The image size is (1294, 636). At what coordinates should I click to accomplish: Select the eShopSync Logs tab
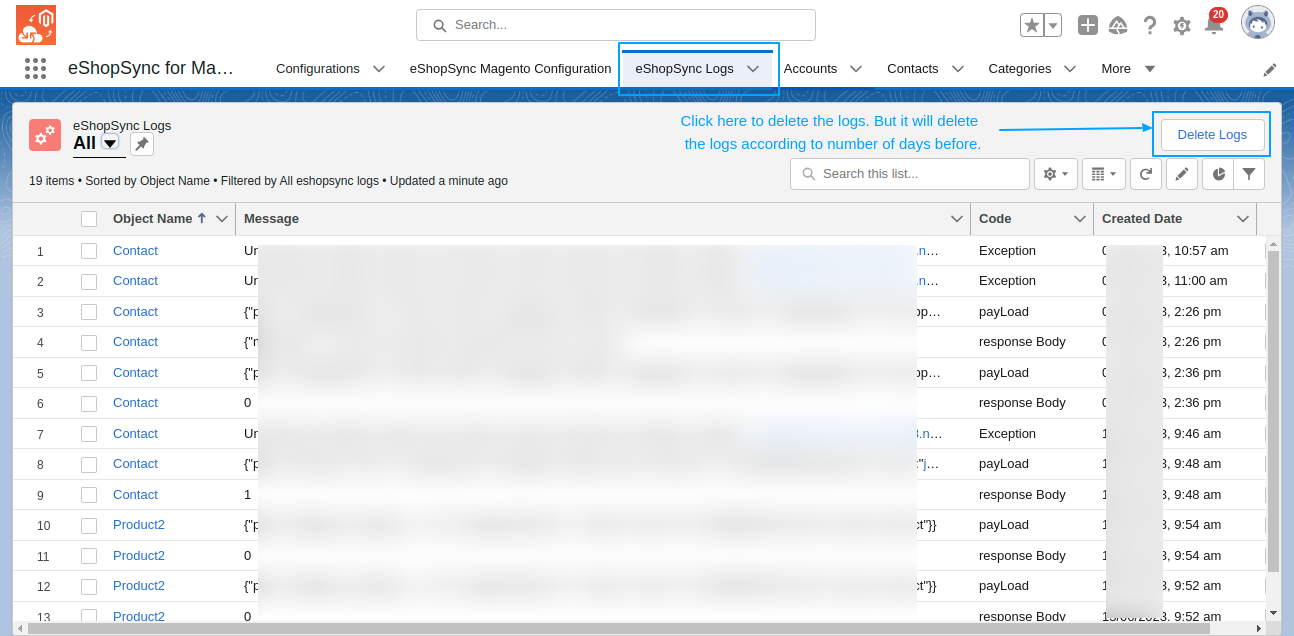click(x=684, y=69)
